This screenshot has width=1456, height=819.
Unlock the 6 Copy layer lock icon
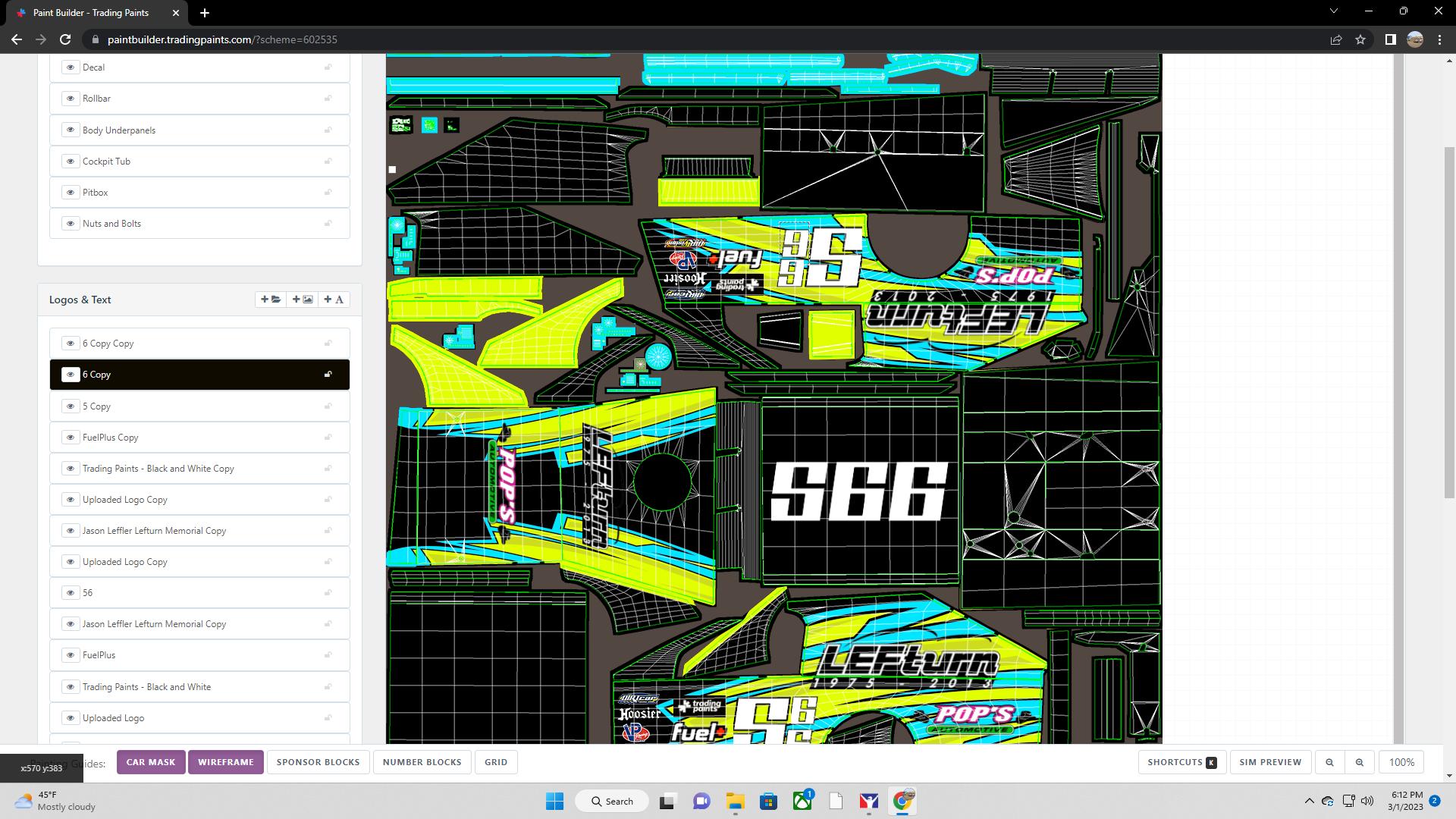[328, 374]
